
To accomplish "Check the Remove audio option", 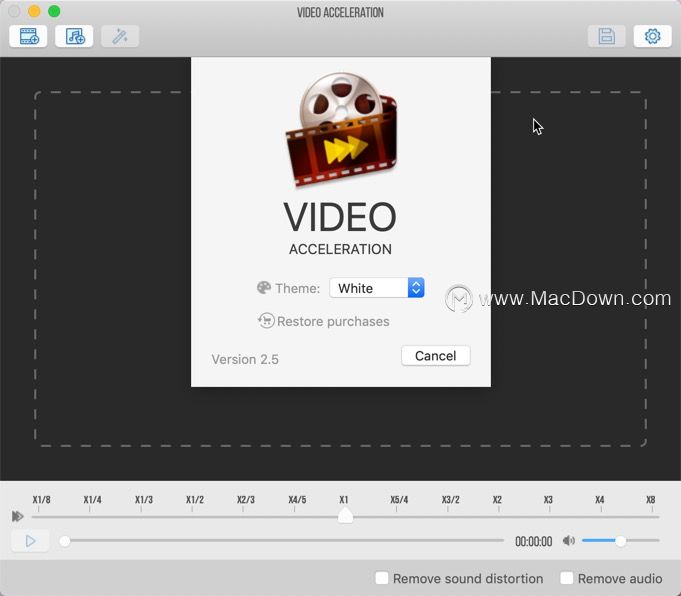I will [567, 578].
